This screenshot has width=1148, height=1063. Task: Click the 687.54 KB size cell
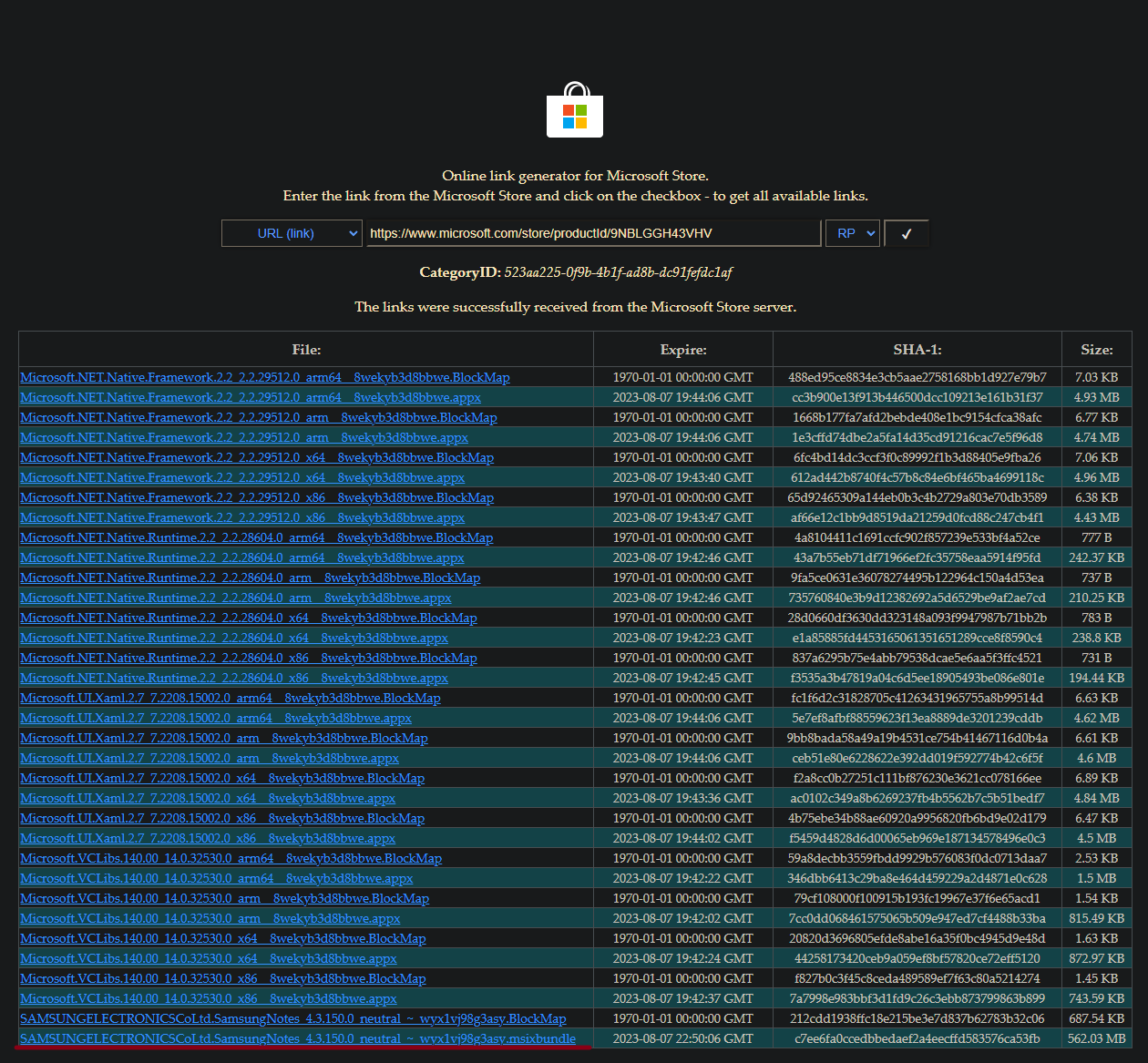[1097, 1018]
